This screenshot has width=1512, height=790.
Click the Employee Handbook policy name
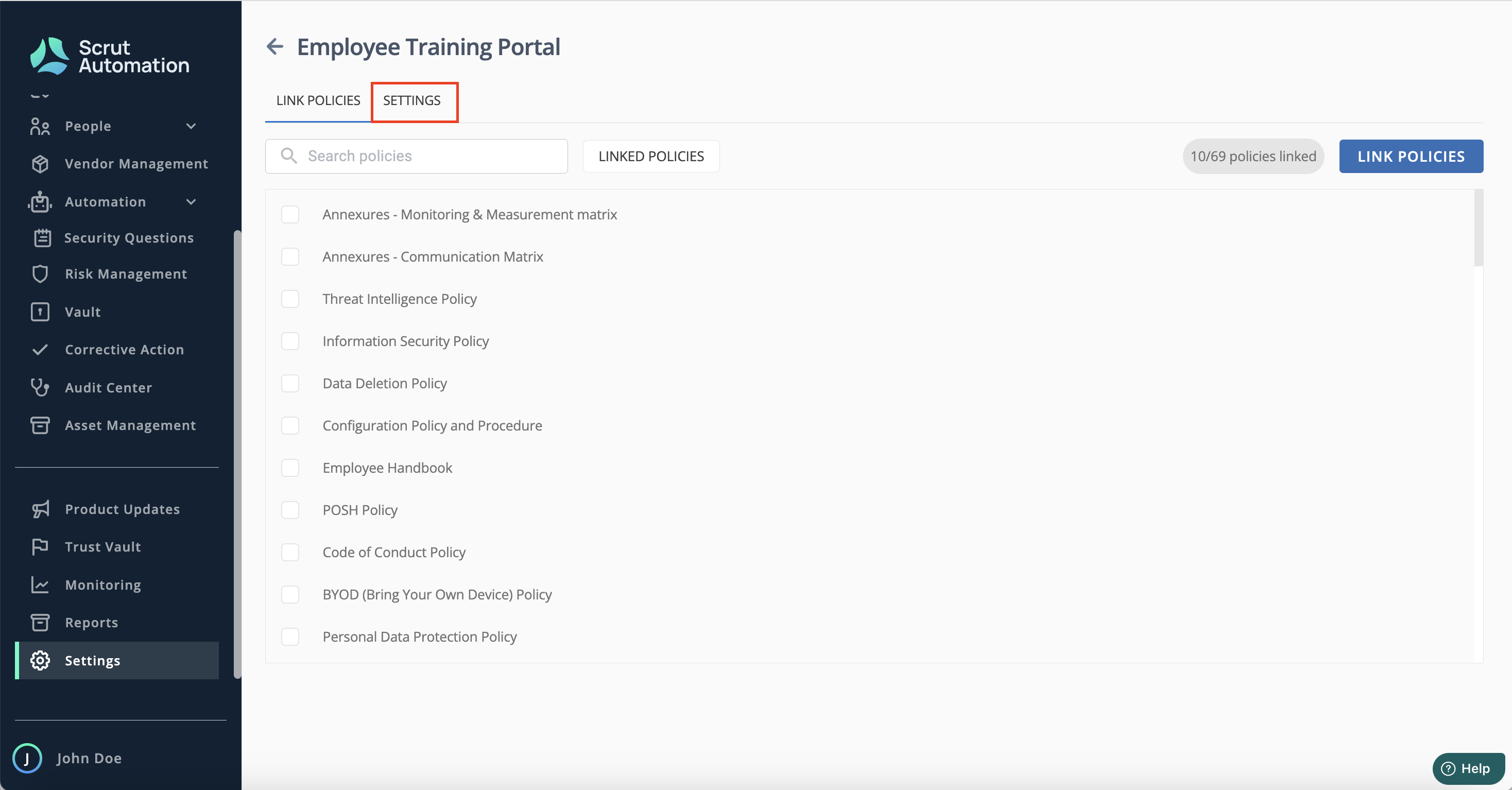pos(387,468)
